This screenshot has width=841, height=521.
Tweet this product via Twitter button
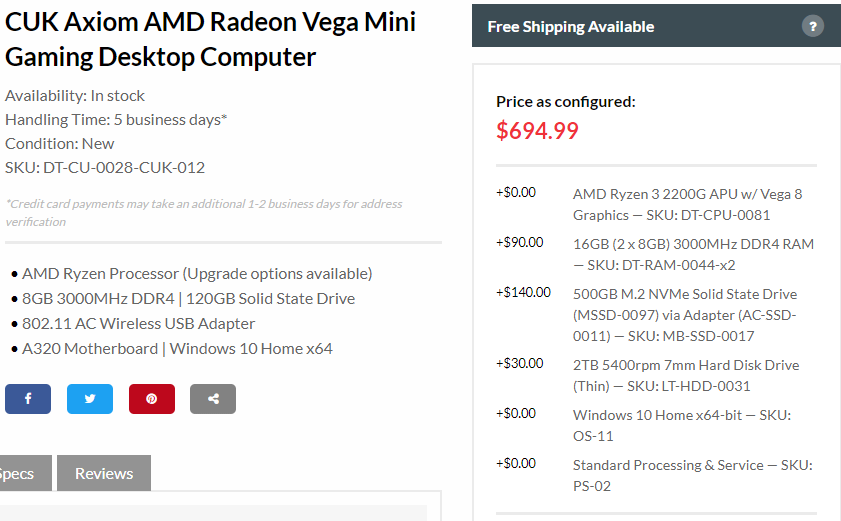click(x=90, y=399)
